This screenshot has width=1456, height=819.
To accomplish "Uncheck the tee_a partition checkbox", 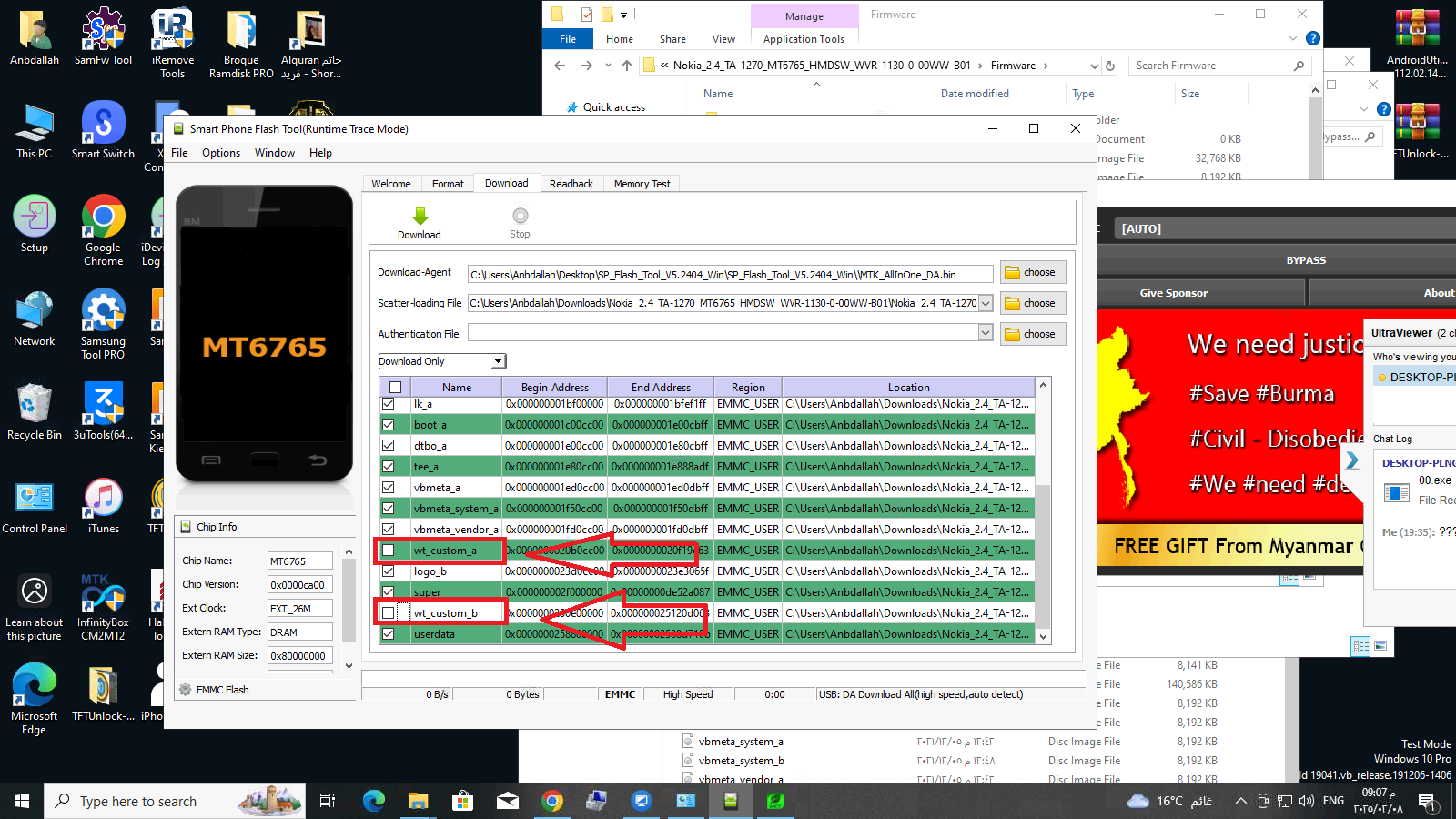I will click(x=389, y=467).
